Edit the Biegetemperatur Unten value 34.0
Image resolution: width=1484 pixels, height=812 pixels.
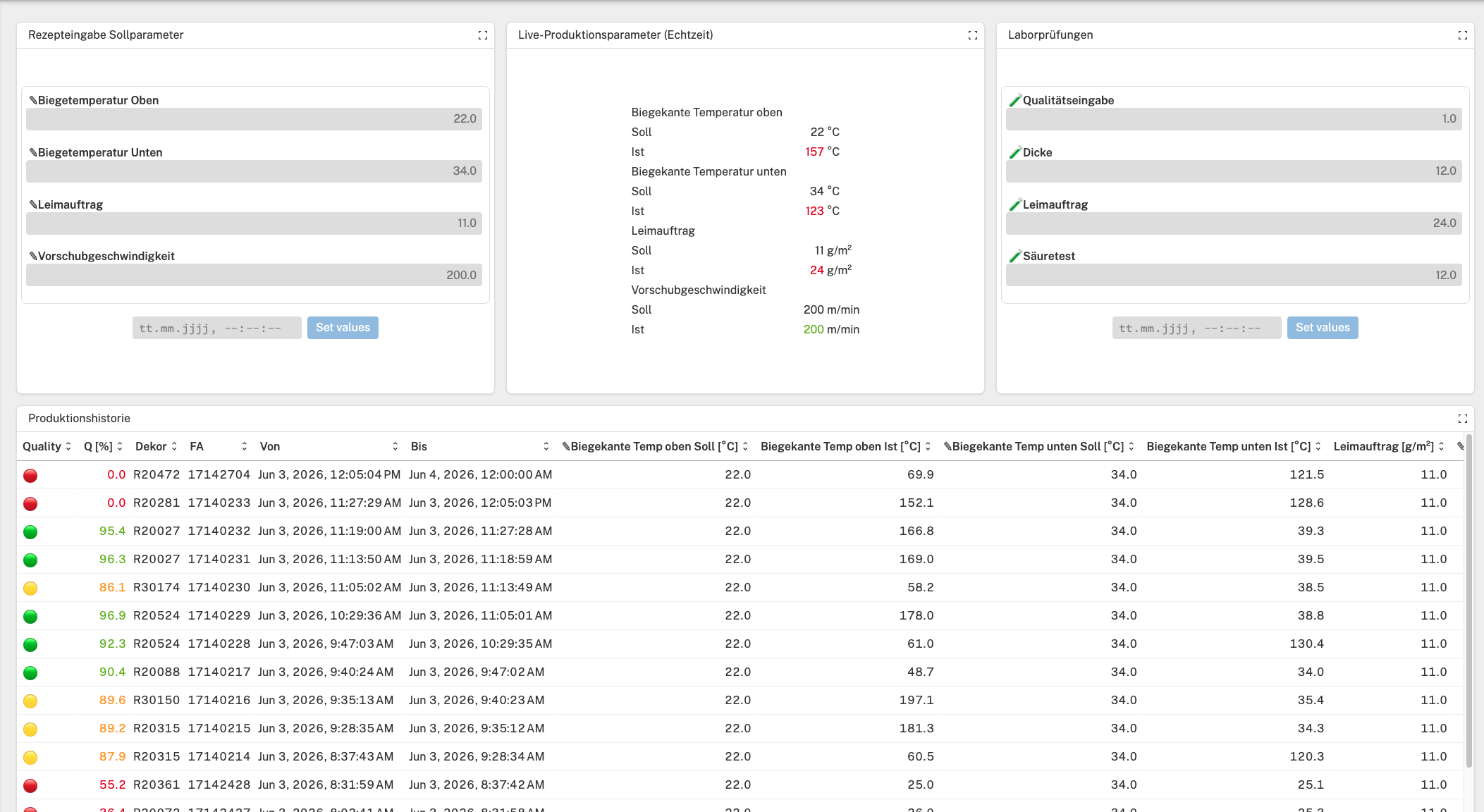[x=254, y=171]
